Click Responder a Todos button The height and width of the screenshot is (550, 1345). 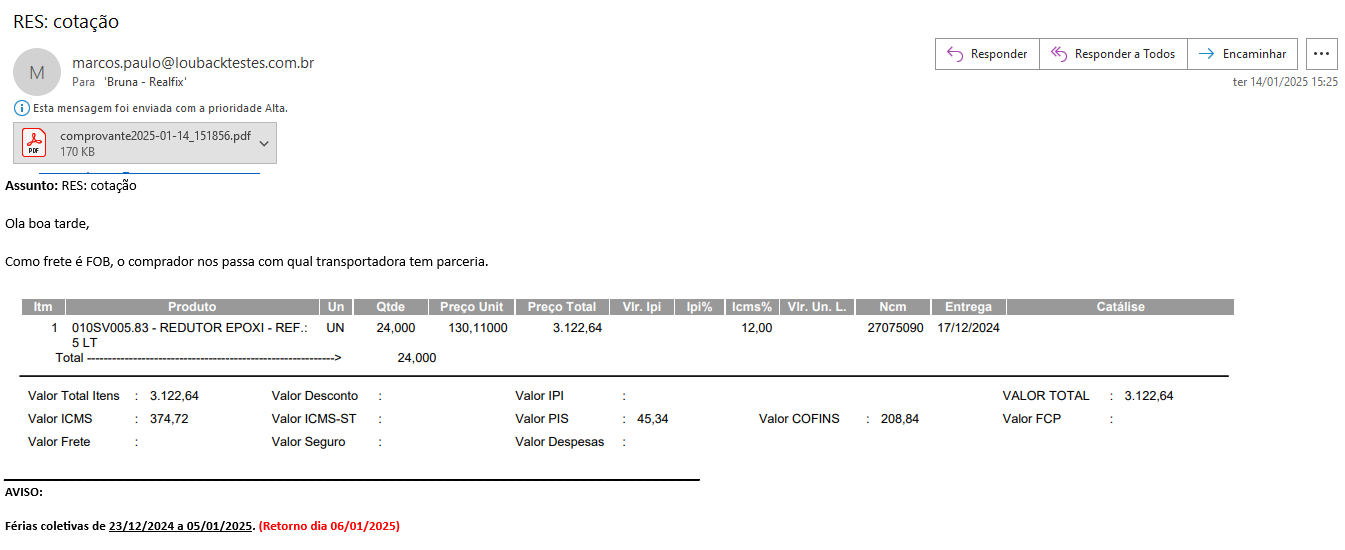[x=1113, y=54]
